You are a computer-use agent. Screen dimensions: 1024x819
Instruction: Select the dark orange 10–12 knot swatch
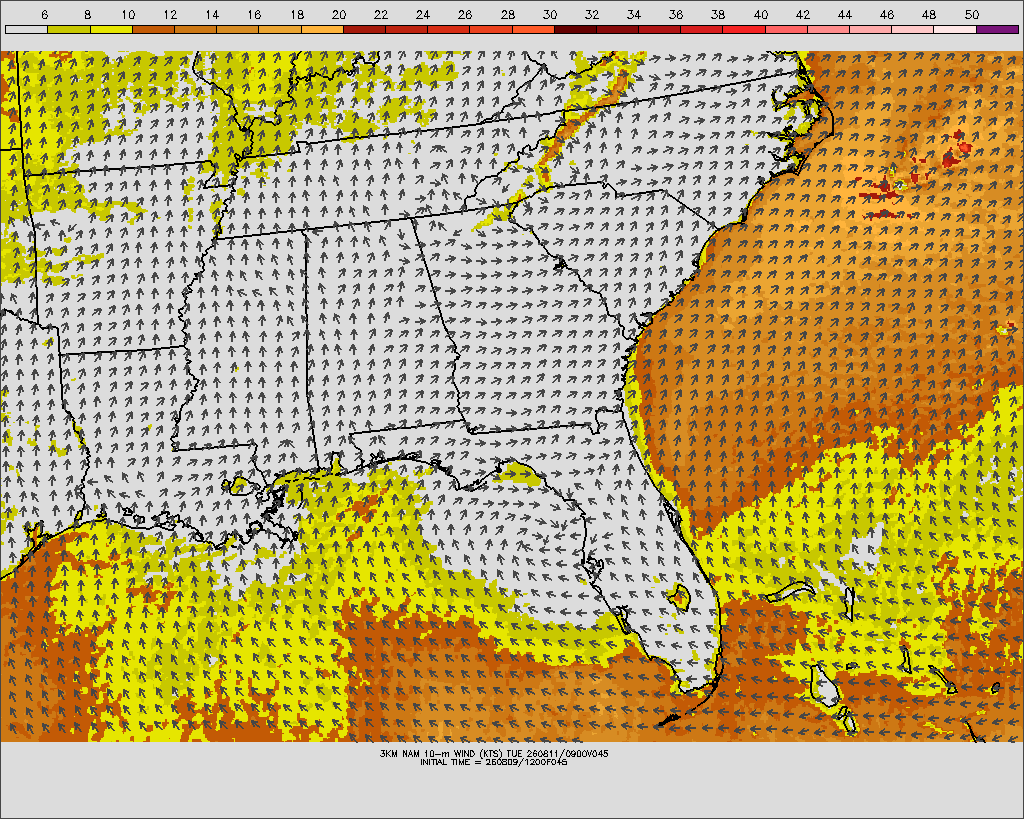coord(153,29)
